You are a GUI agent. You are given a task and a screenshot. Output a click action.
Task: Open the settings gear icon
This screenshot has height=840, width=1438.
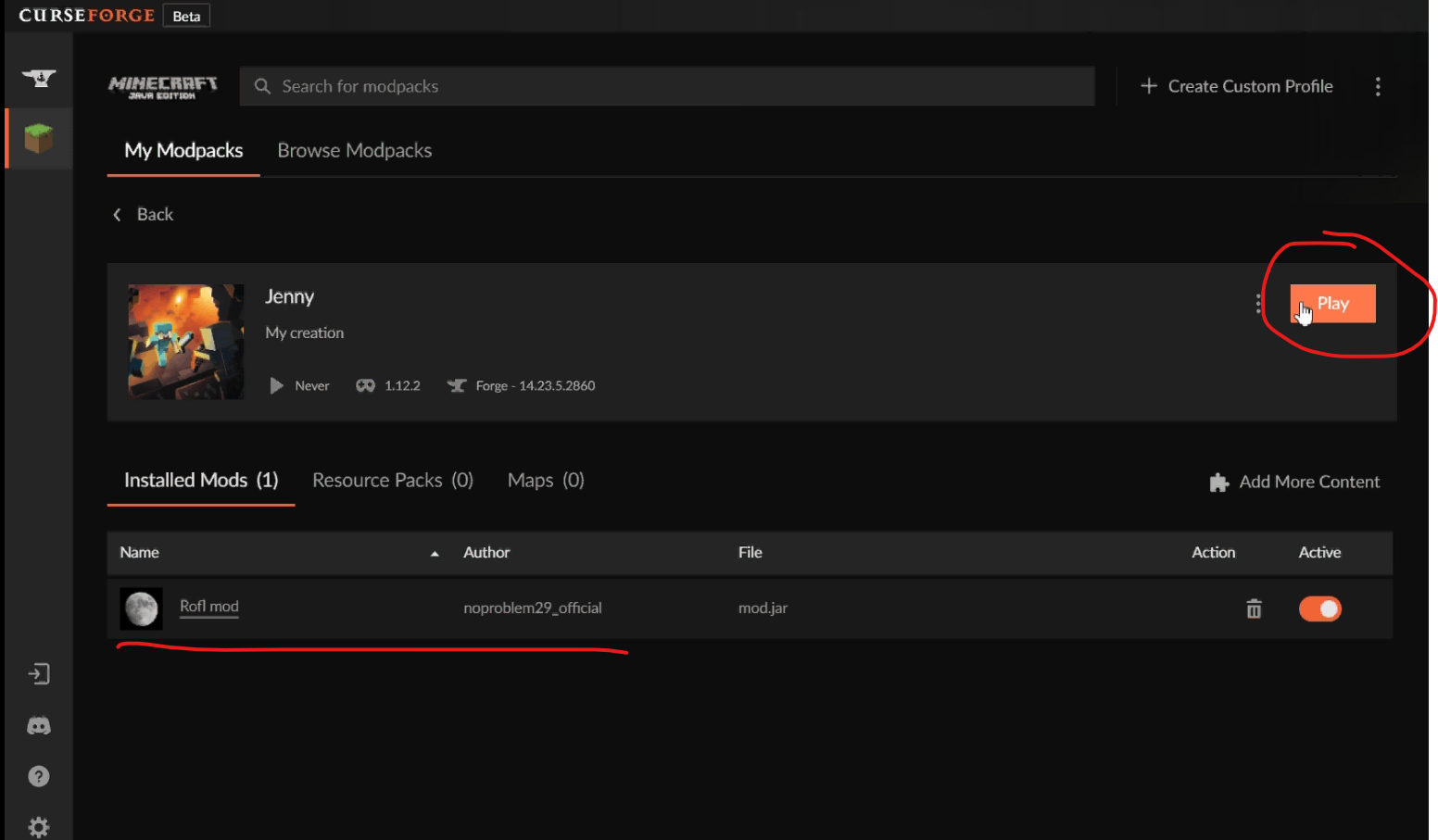pos(39,826)
